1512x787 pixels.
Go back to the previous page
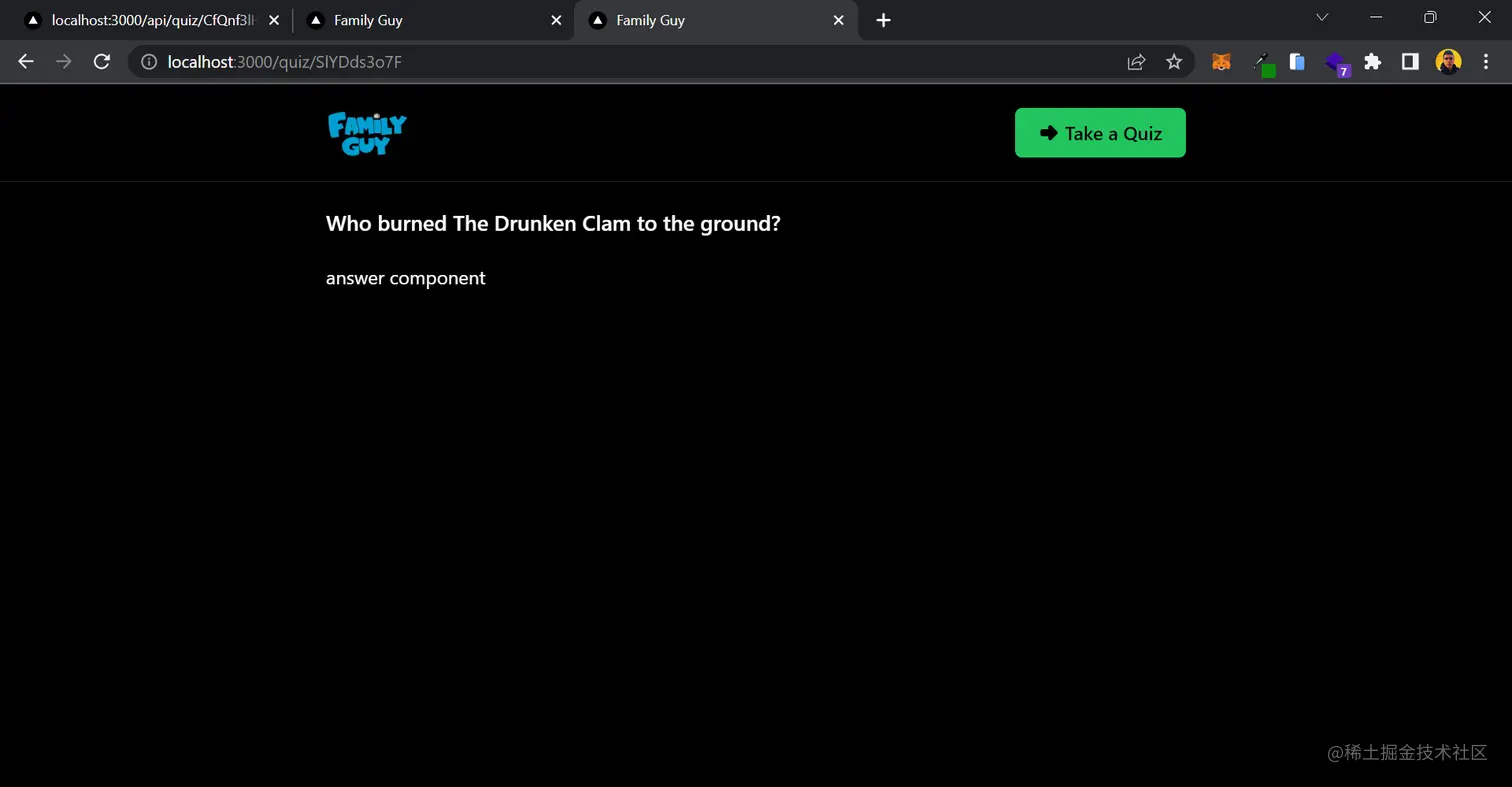coord(26,62)
